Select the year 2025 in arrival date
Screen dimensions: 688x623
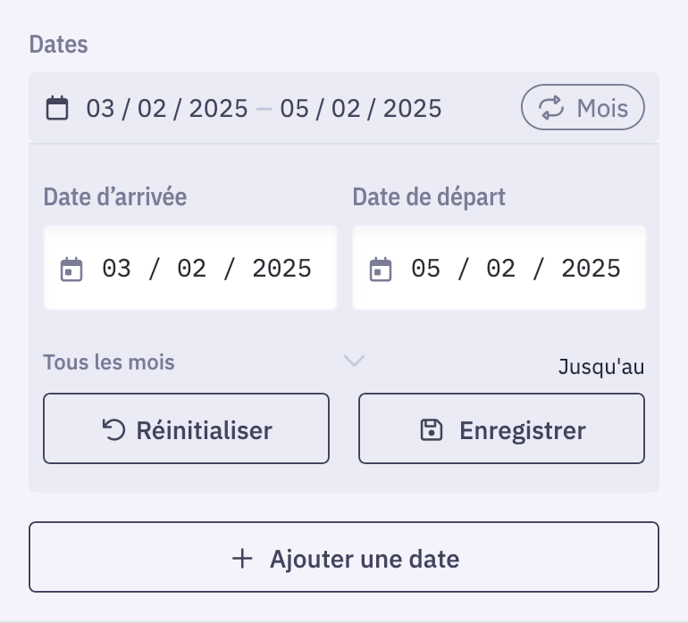coord(282,269)
